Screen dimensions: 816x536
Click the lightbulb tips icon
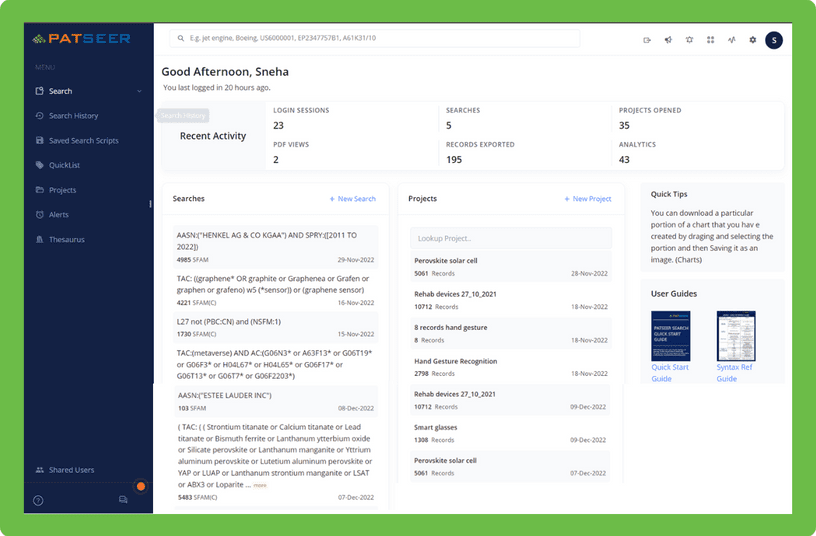point(690,40)
